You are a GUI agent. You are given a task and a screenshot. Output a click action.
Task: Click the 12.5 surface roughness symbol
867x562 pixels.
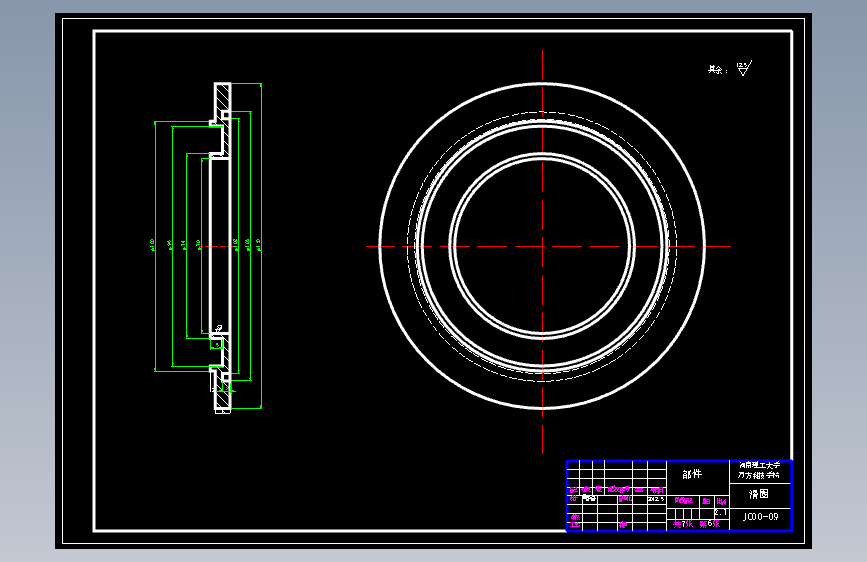[744, 69]
